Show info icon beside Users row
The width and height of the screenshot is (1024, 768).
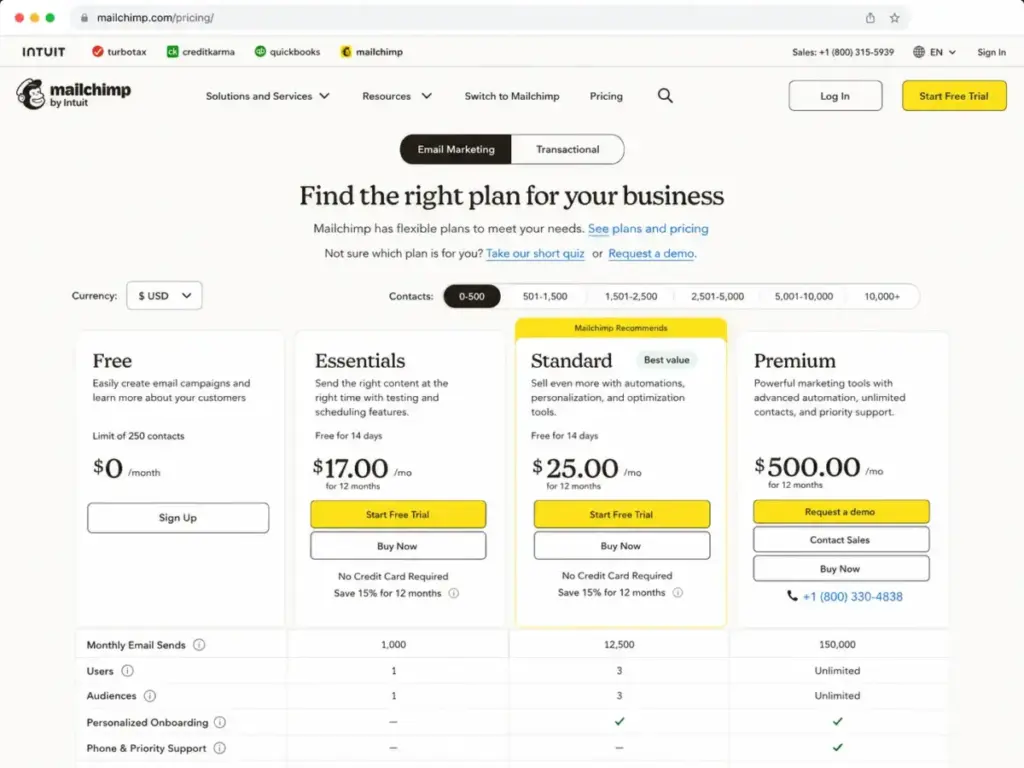pyautogui.click(x=127, y=671)
